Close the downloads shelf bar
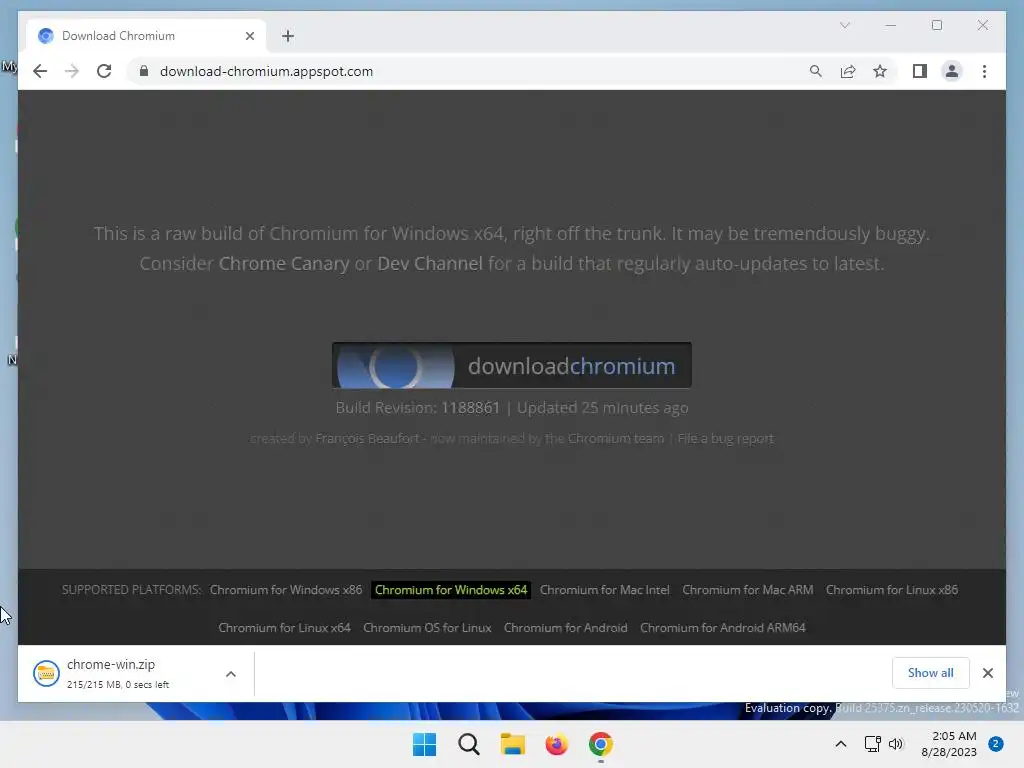The height and width of the screenshot is (768, 1024). (987, 673)
